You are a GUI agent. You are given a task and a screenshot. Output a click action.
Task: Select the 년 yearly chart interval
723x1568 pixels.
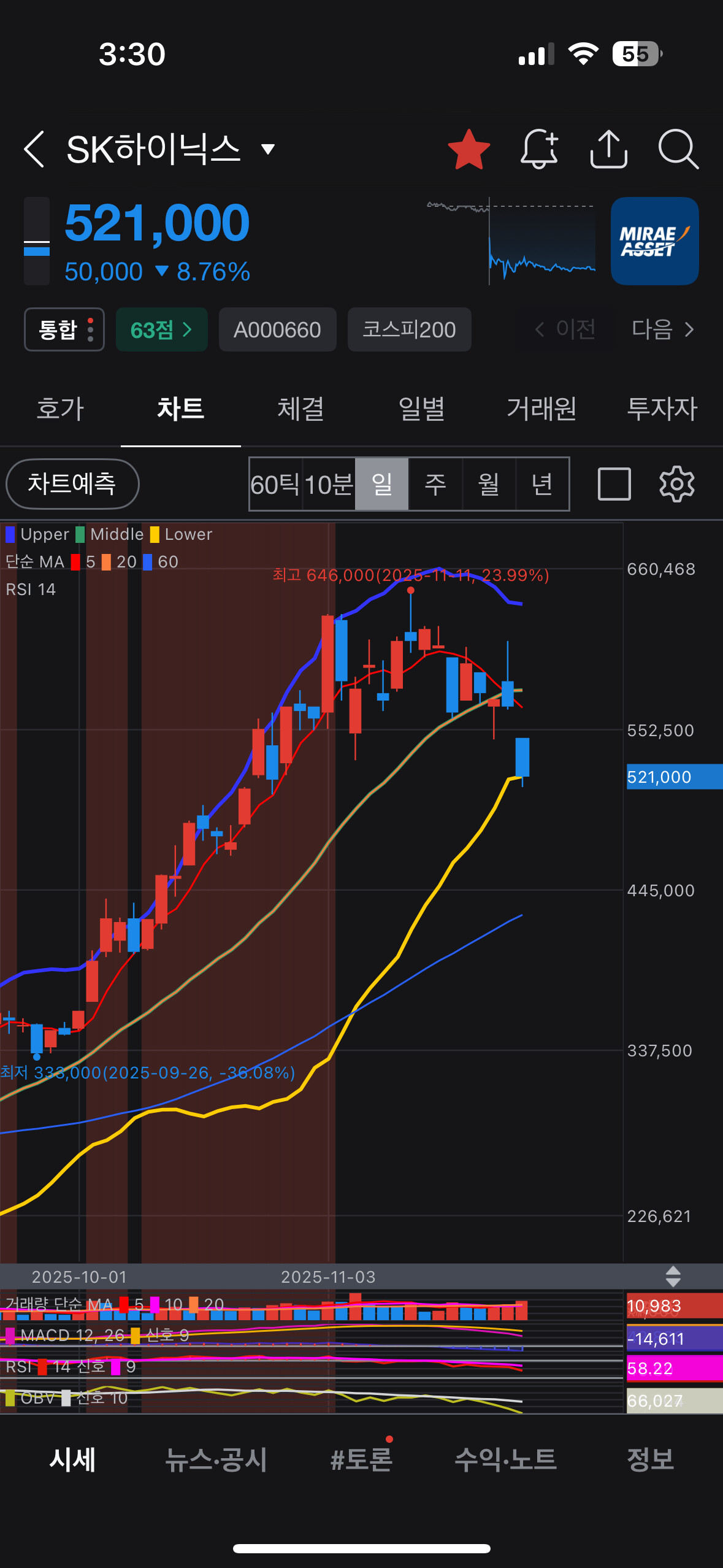[x=542, y=484]
